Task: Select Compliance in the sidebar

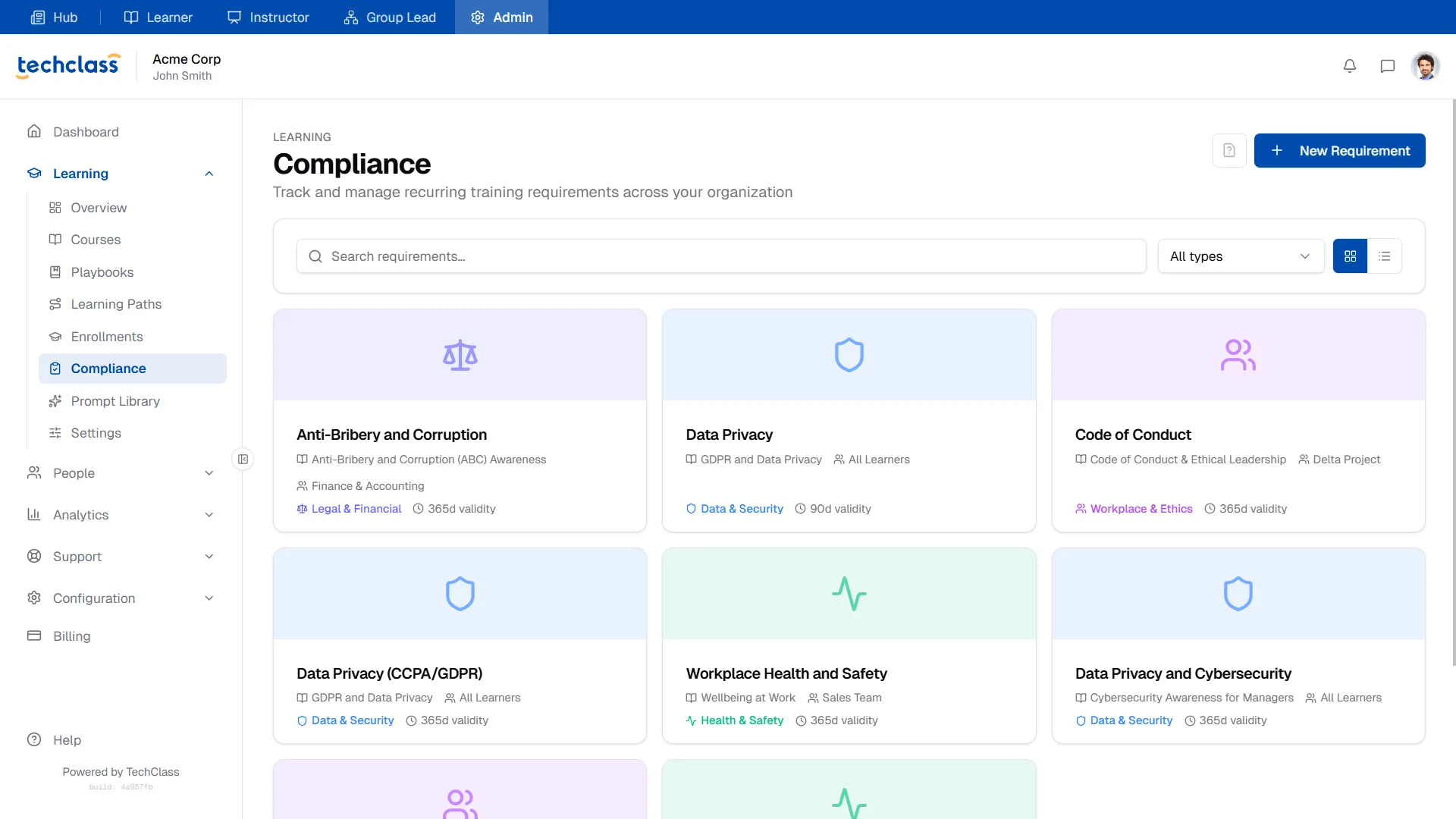Action: click(x=133, y=369)
